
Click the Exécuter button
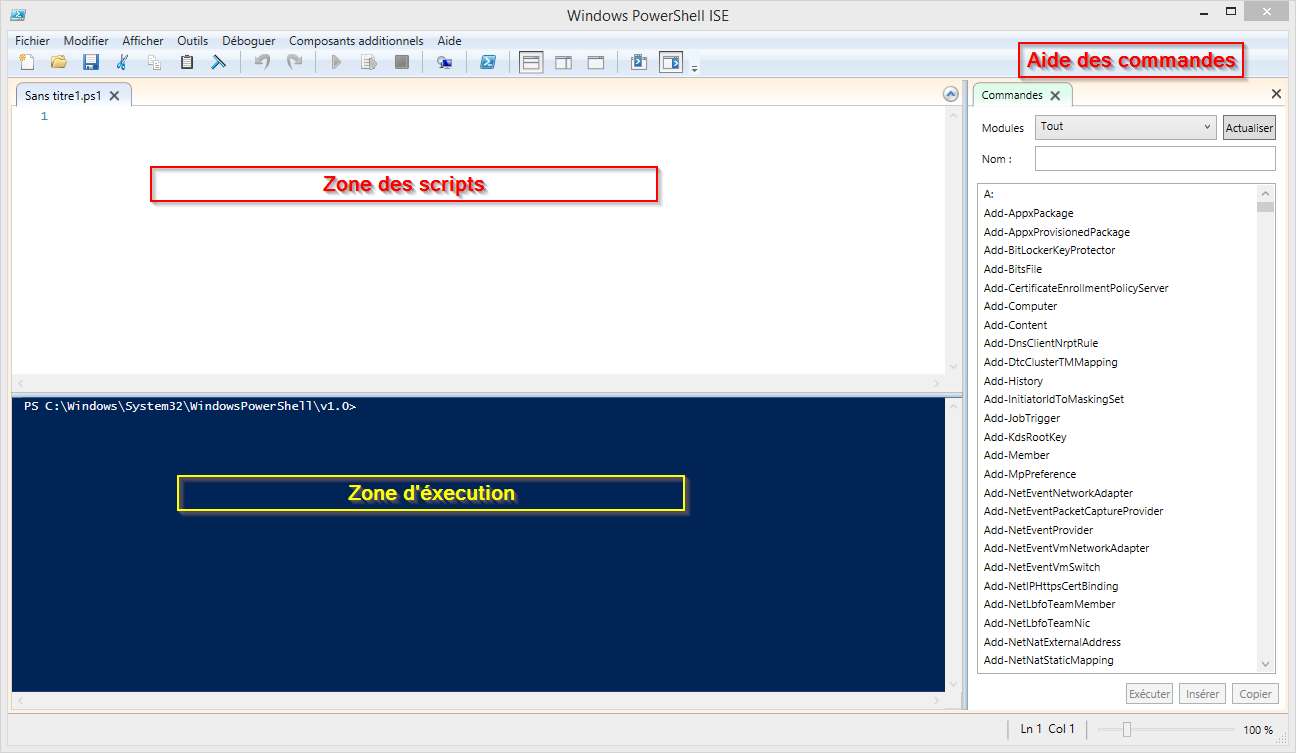[x=1149, y=693]
